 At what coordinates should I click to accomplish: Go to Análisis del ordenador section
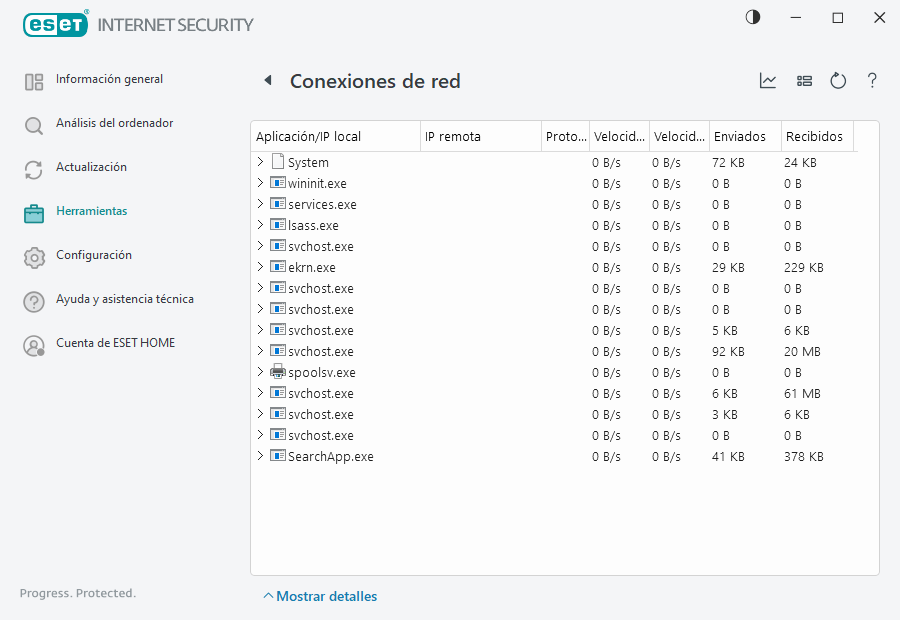pyautogui.click(x=114, y=123)
